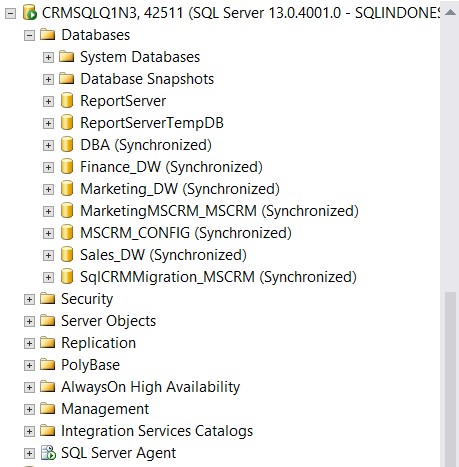Screen dimensions: 459x467
Task: Select the Databases label
Action: pos(96,35)
